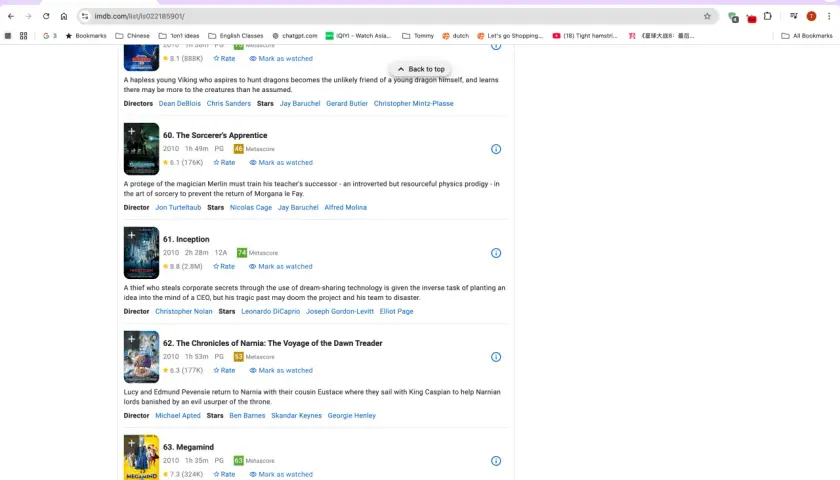Viewport: 840px width, 480px height.
Task: Open director Jon Turteltaub's page
Action: (x=178, y=207)
